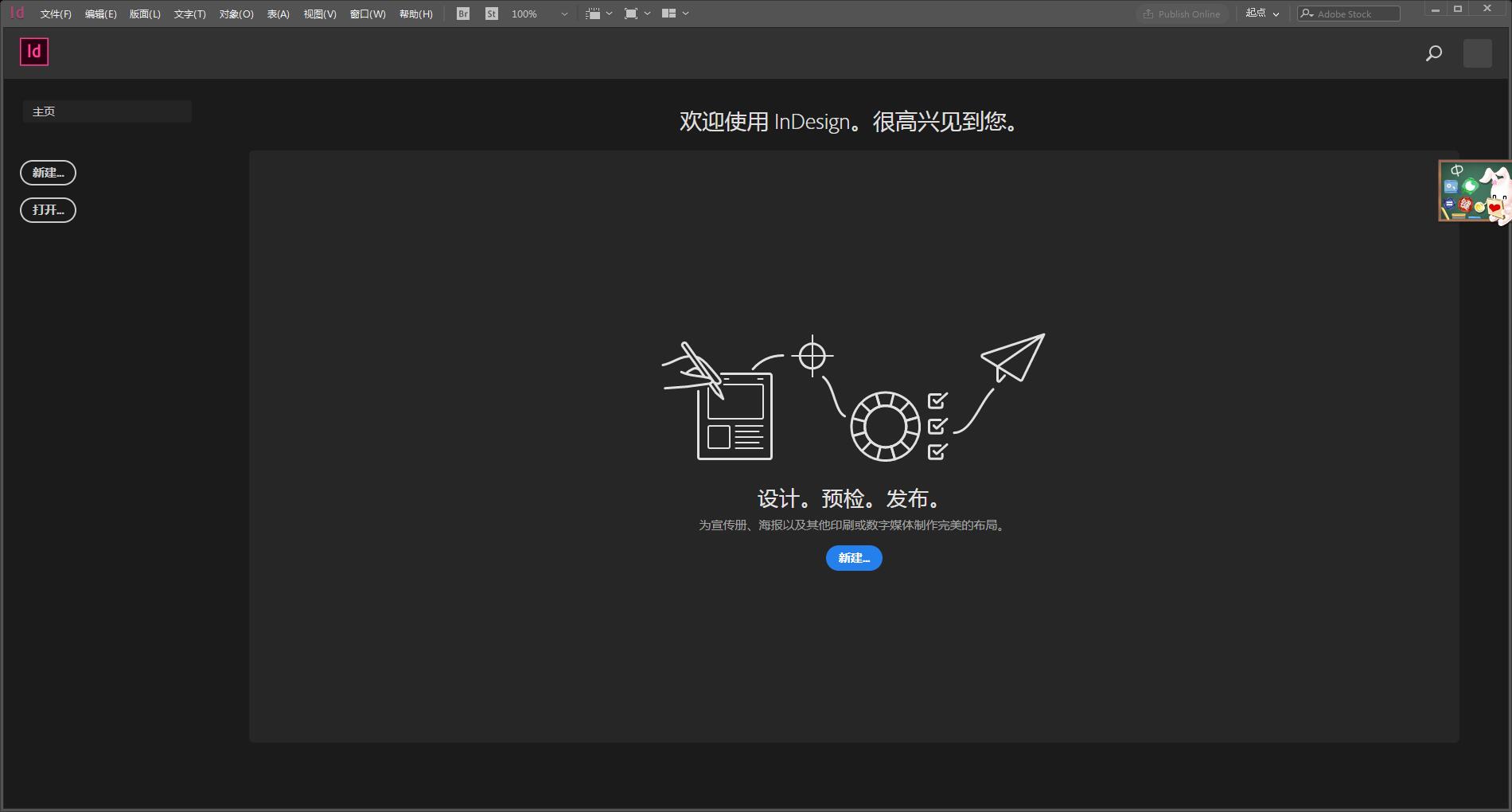This screenshot has width=1512, height=812.
Task: Click the Adobe Stock search field
Action: (x=1353, y=13)
